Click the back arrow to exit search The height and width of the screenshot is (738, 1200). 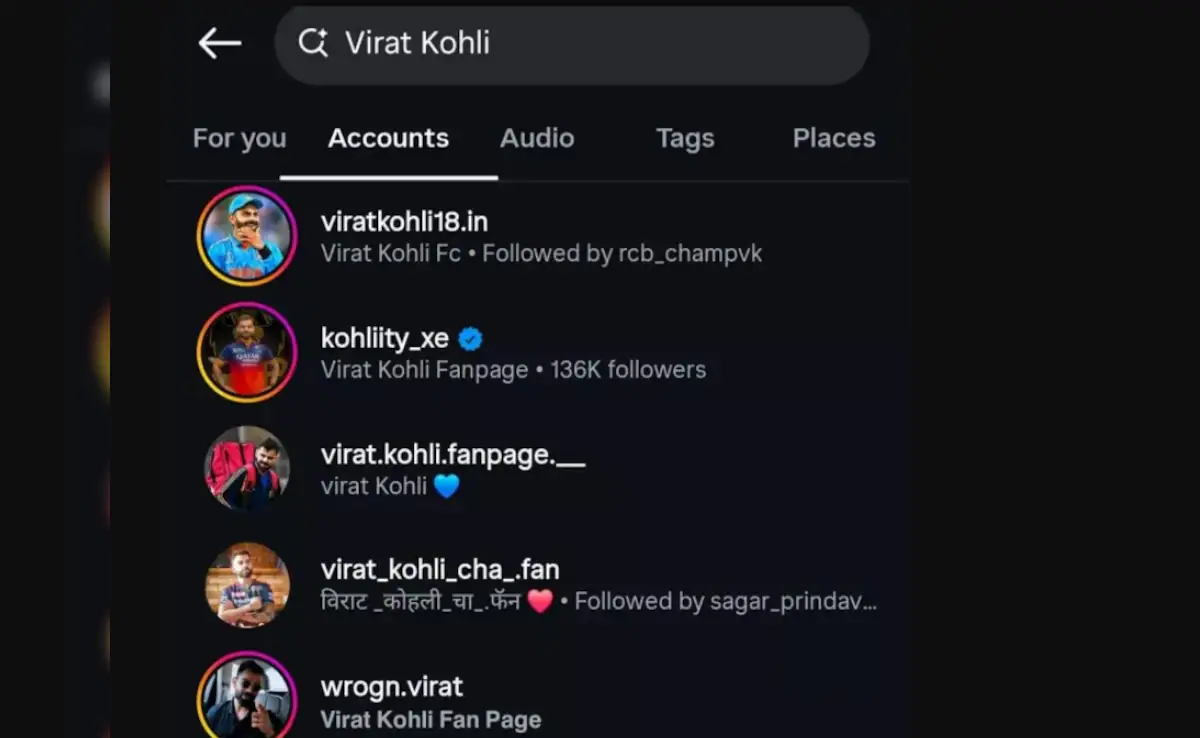(219, 43)
